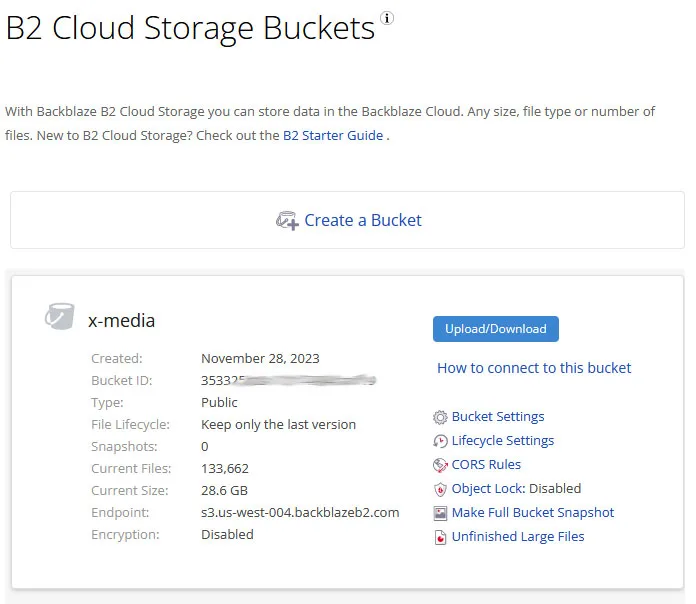Screen dimensions: 696x604
Task: Click the Unfinished Large Files document icon
Action: (x=440, y=537)
